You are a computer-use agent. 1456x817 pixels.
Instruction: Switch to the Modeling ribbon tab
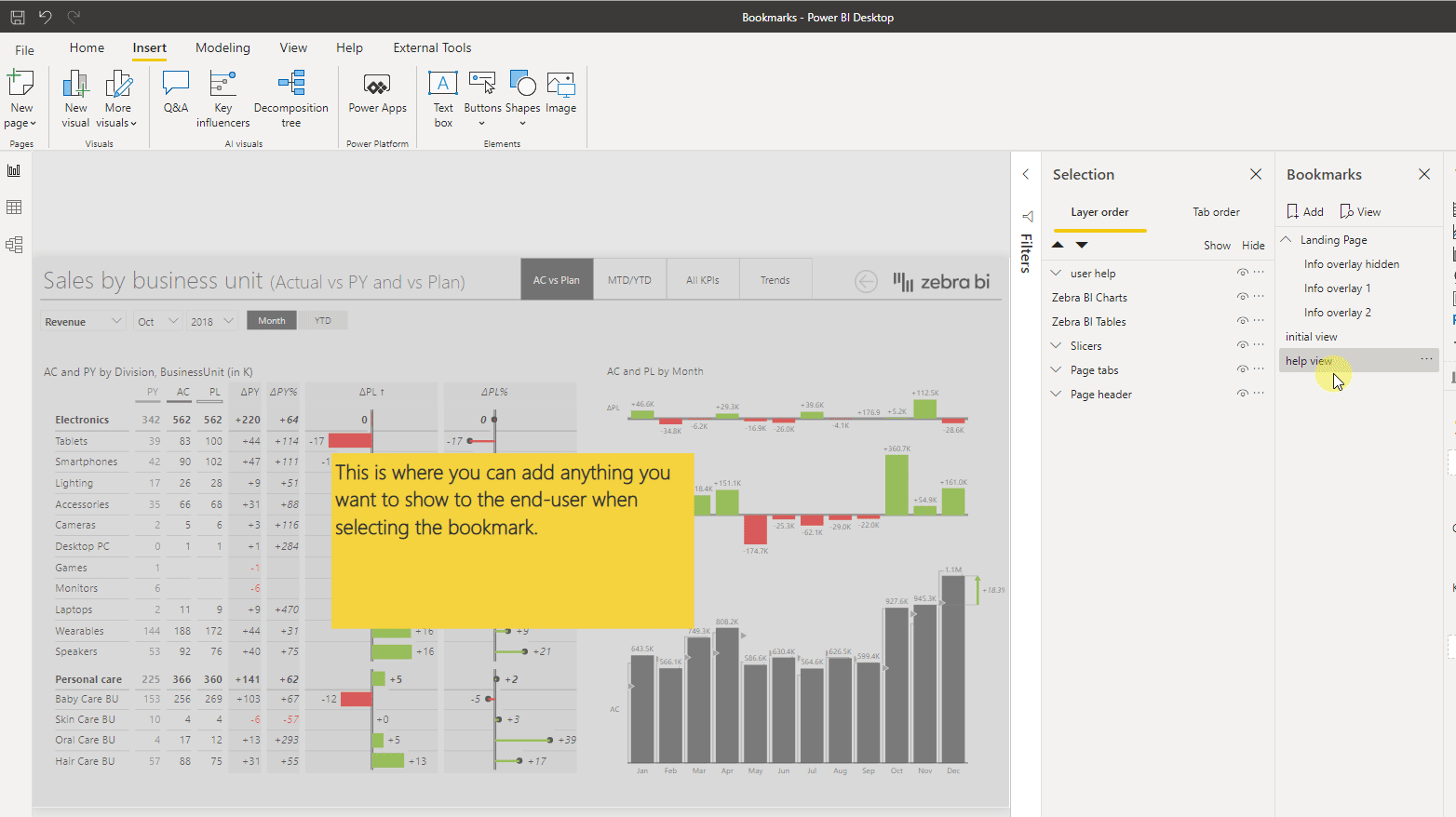(222, 47)
